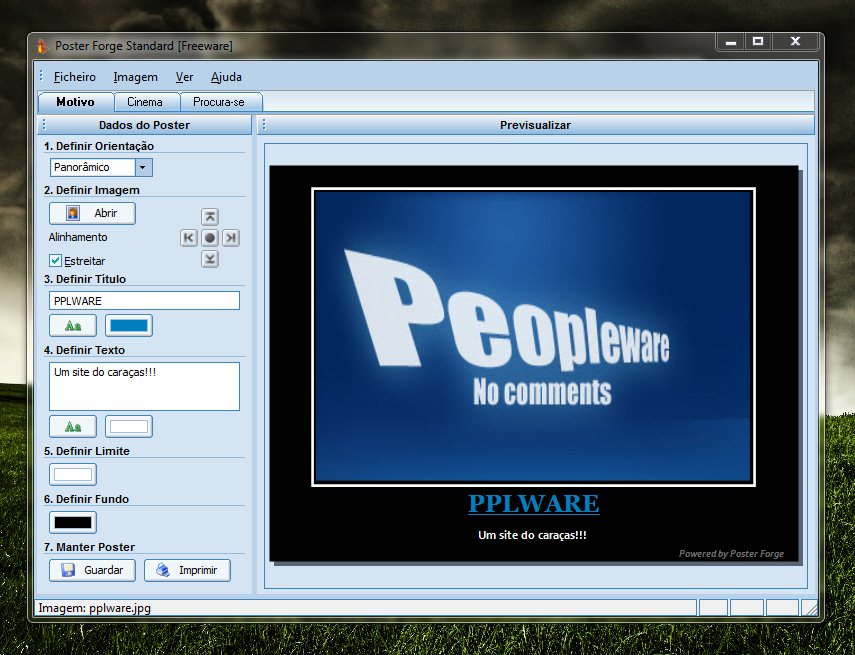Click the Poster Forge app icon

43,46
